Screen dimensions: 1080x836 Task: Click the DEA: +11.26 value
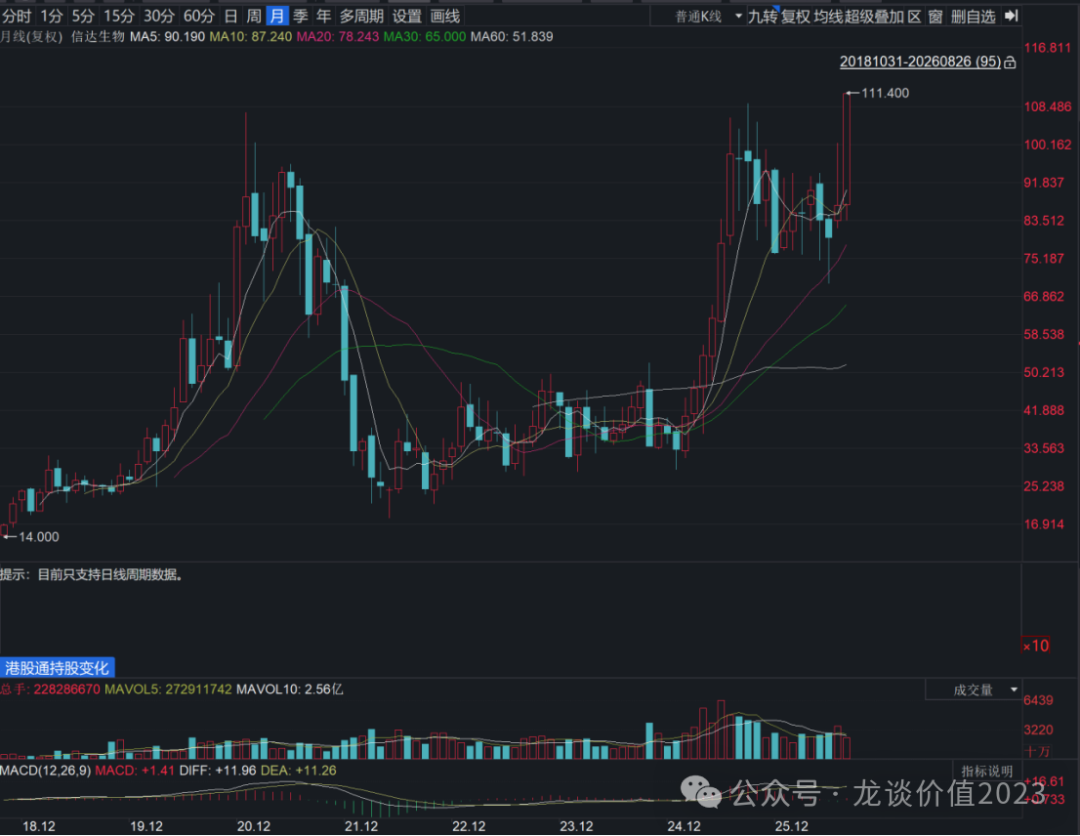click(298, 771)
